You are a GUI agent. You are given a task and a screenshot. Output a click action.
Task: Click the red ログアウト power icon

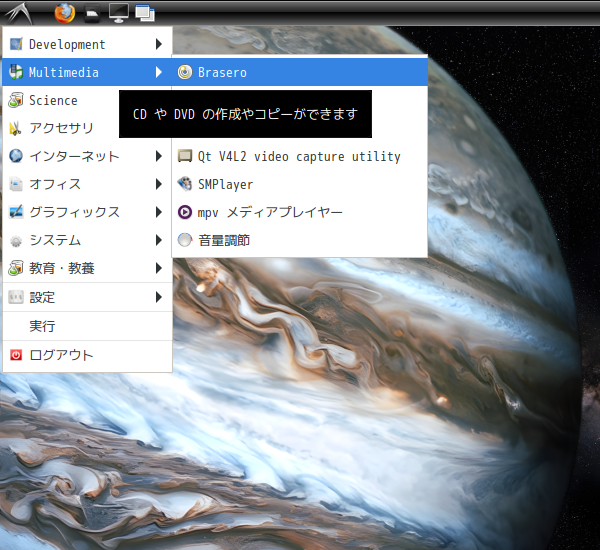click(x=16, y=355)
